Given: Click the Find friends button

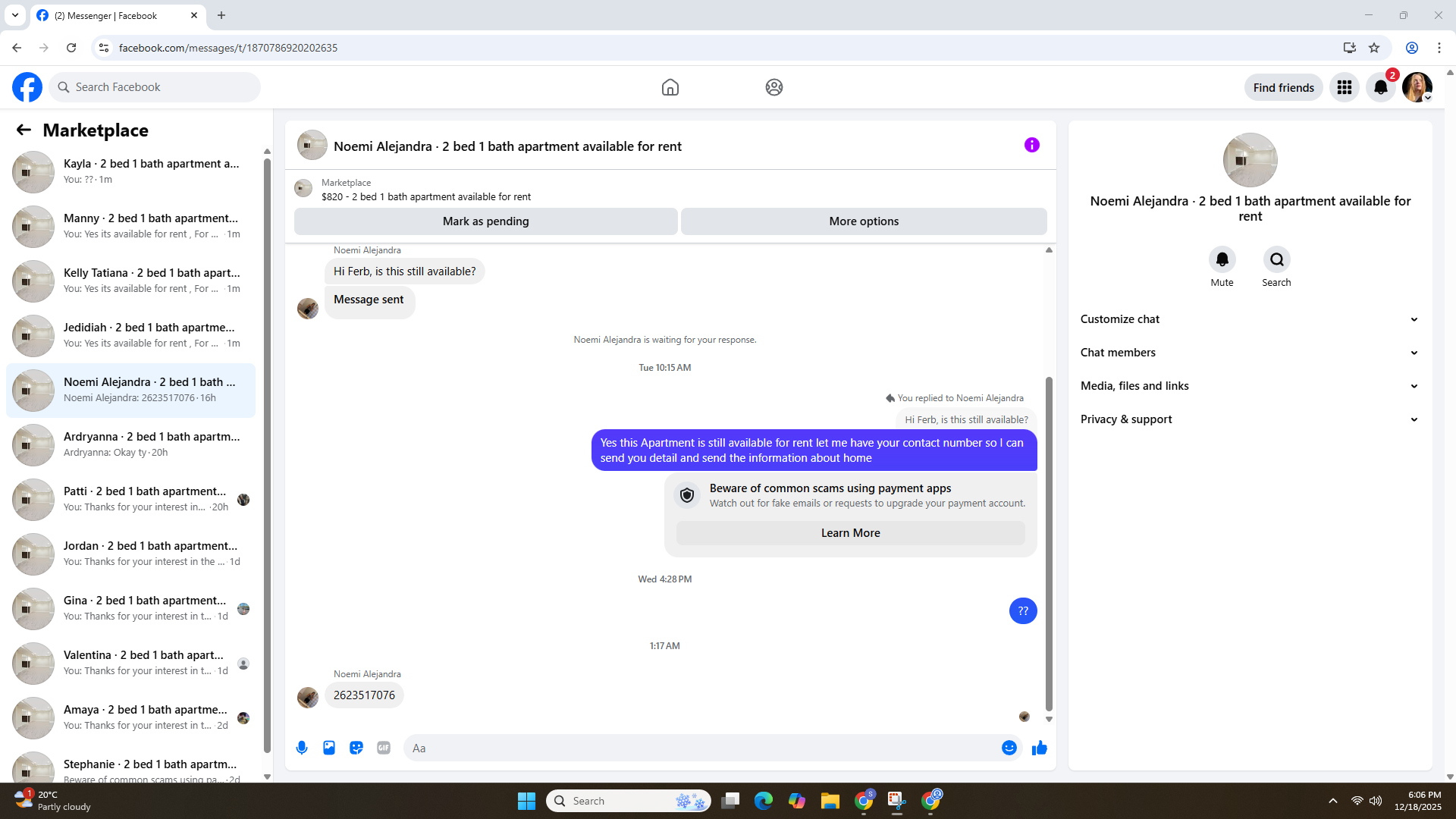Looking at the screenshot, I should [x=1283, y=88].
